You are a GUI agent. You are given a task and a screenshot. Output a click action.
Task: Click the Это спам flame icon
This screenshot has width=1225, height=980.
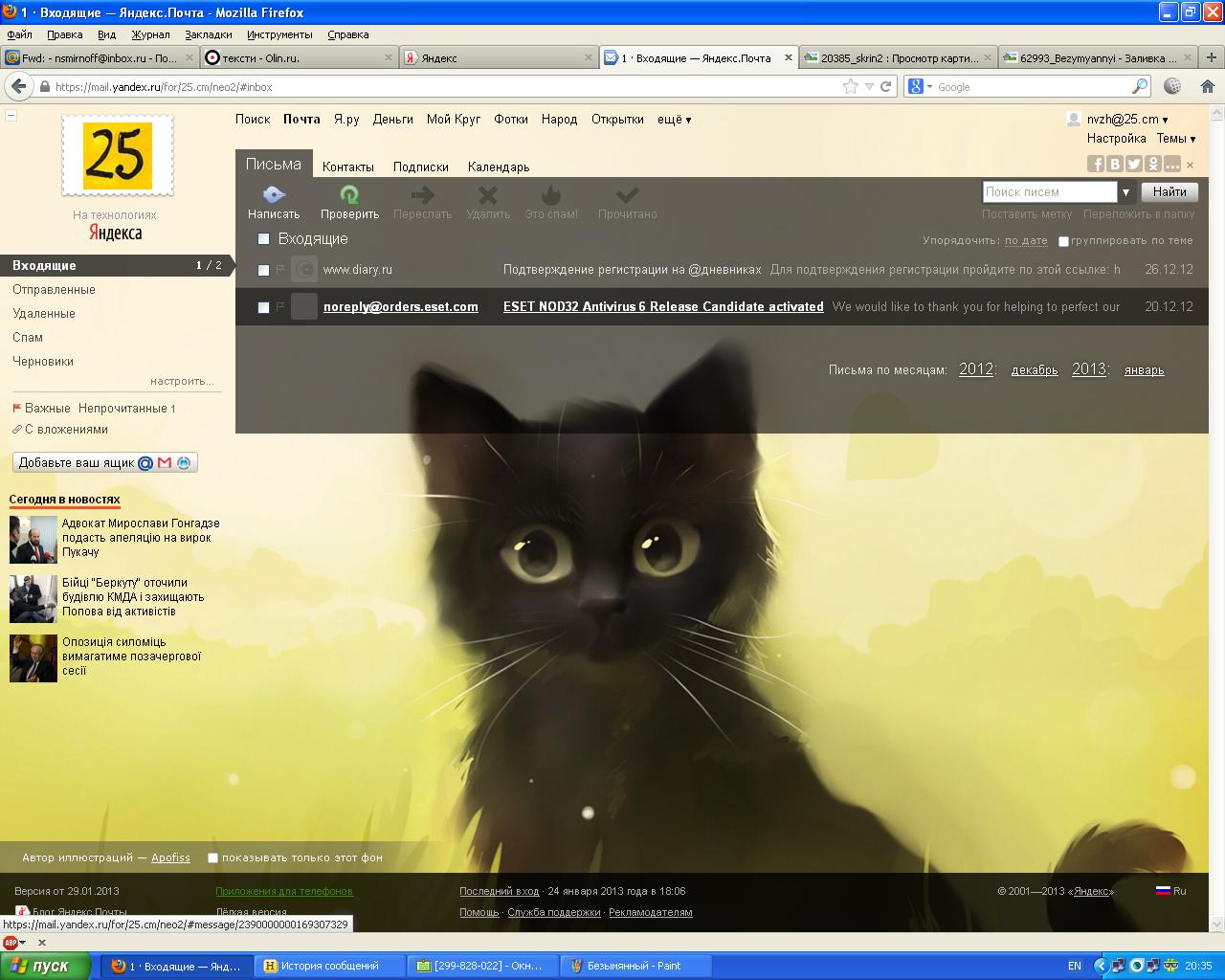pyautogui.click(x=550, y=195)
